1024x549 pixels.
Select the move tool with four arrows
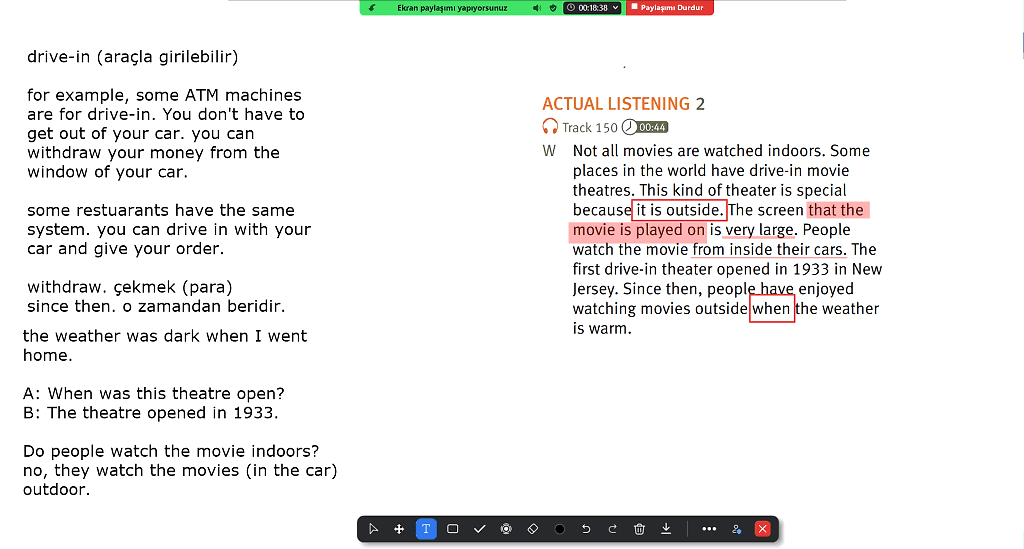[399, 529]
